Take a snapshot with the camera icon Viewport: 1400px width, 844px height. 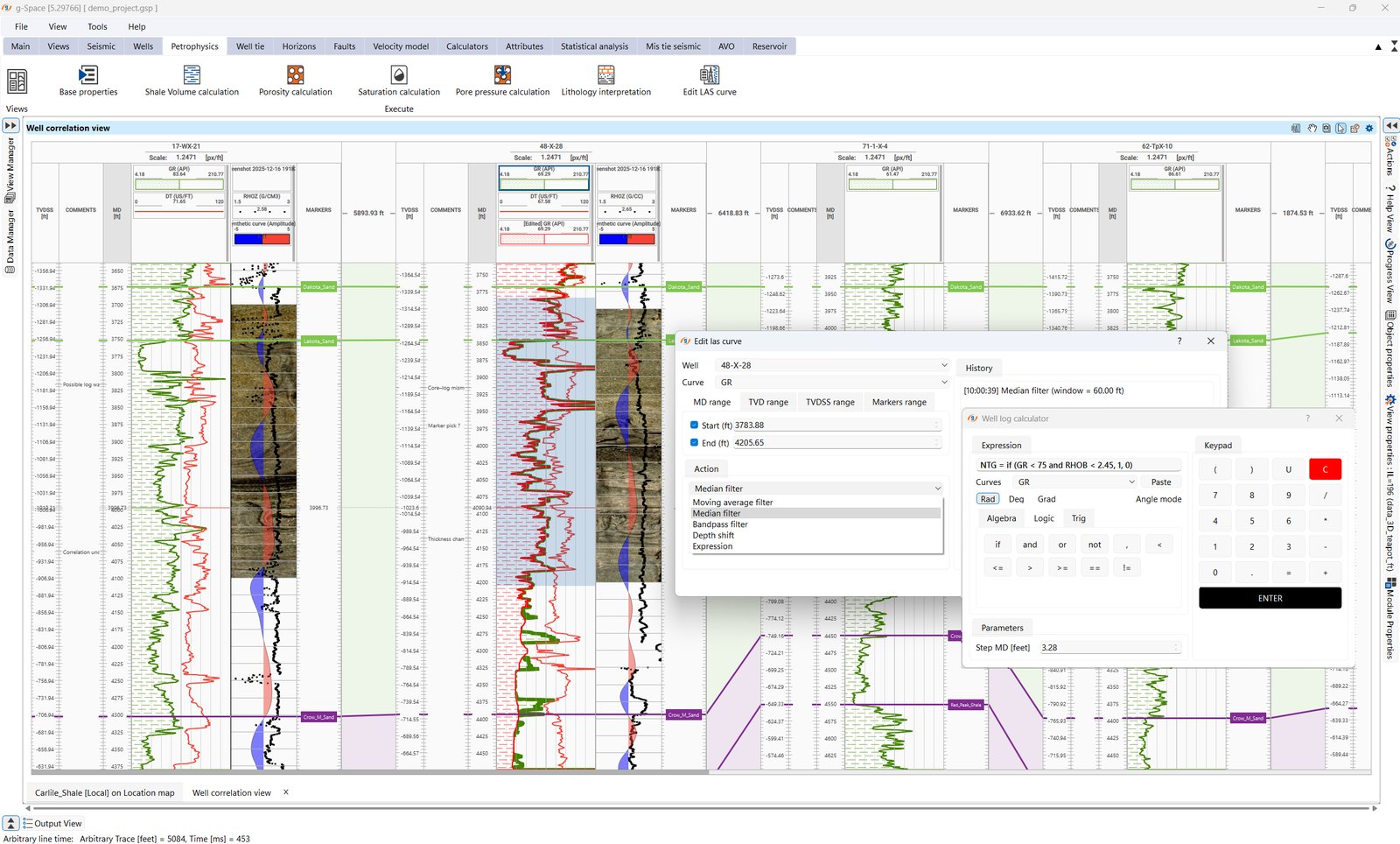(x=1326, y=128)
